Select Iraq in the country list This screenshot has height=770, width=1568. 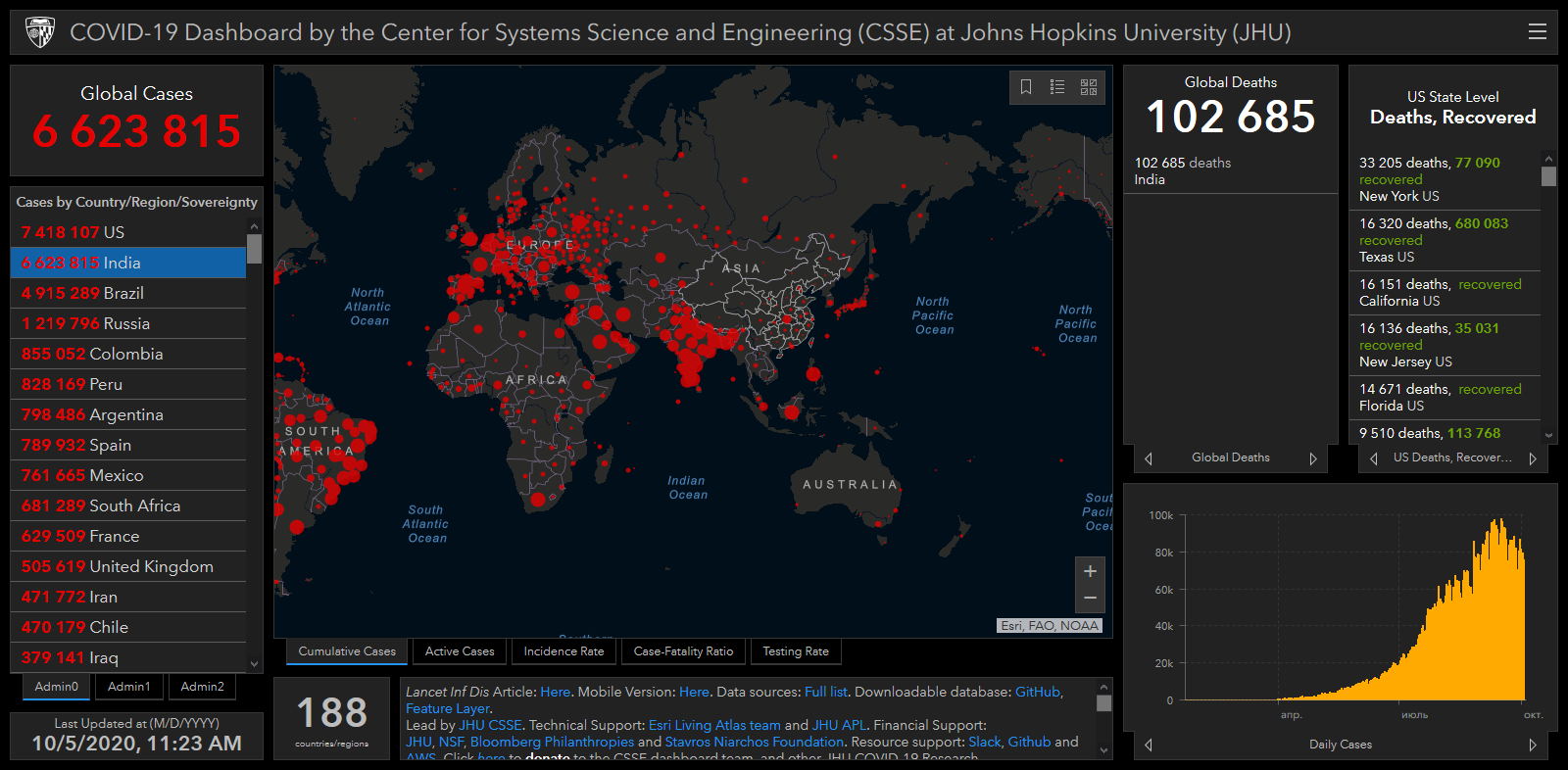pyautogui.click(x=128, y=657)
